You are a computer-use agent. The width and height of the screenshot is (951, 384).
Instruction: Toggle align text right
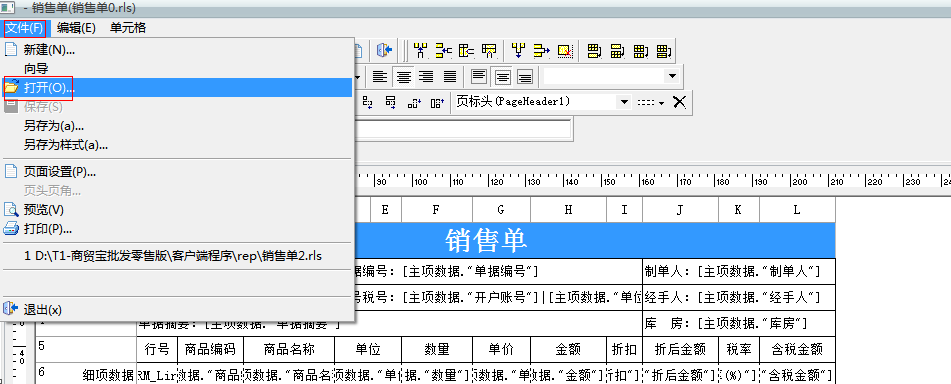(x=426, y=76)
